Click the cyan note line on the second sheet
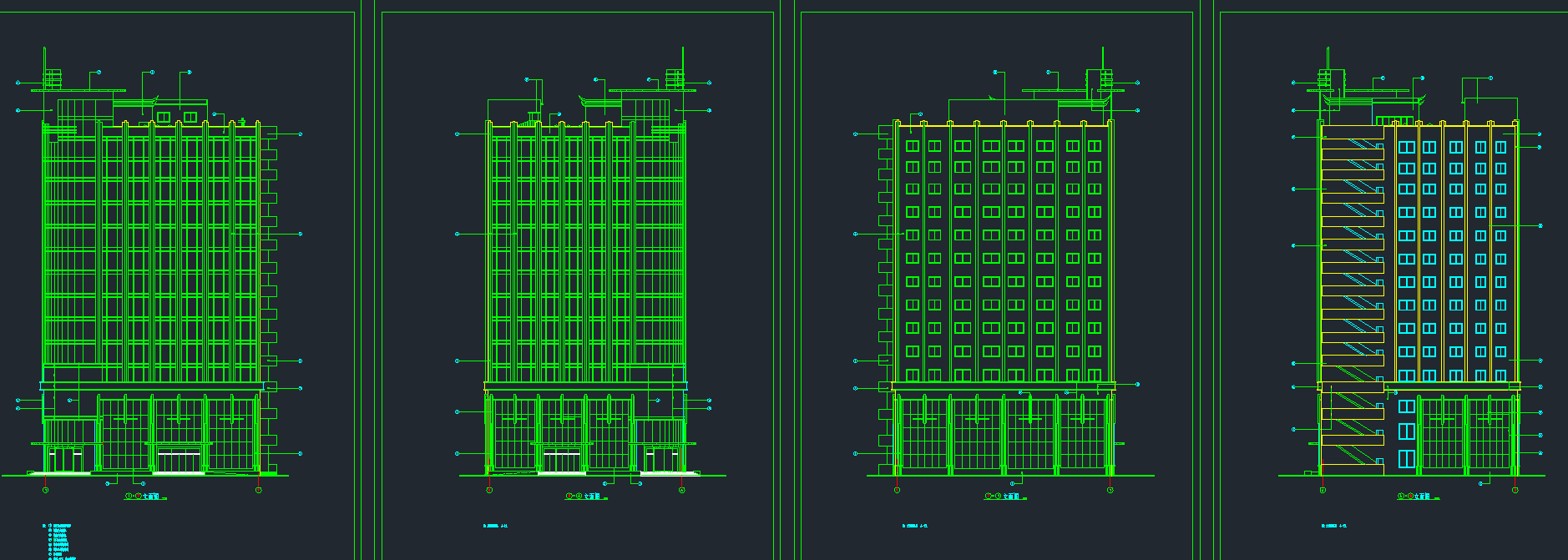The height and width of the screenshot is (560, 1568). [495, 526]
